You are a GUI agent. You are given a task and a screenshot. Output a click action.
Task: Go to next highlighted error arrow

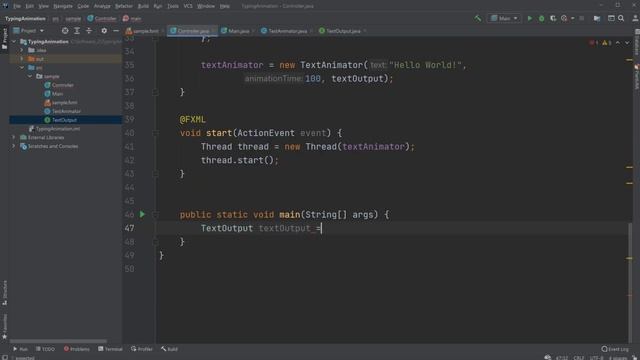(x=627, y=42)
